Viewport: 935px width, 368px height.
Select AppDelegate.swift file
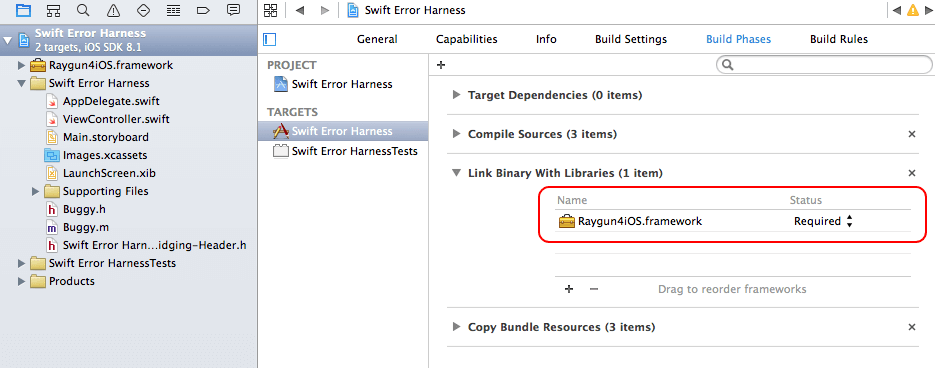[x=111, y=101]
